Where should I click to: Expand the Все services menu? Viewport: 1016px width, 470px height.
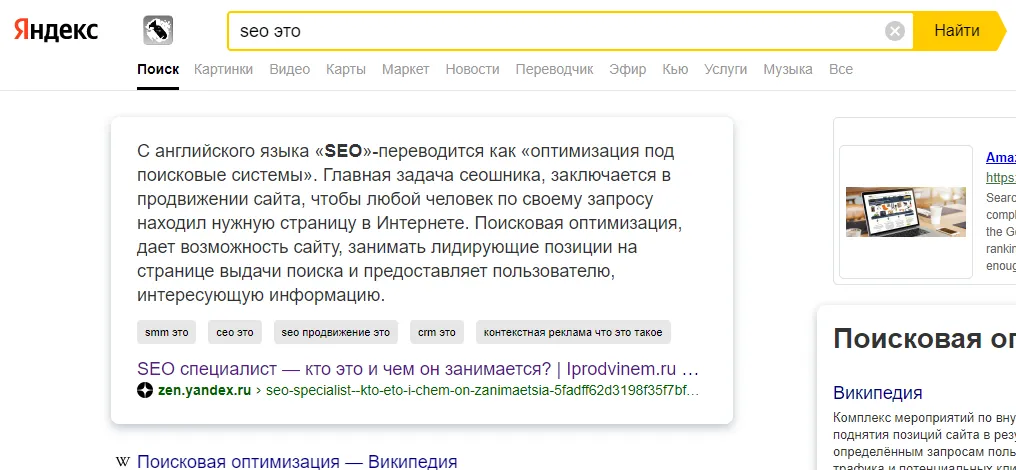point(841,69)
